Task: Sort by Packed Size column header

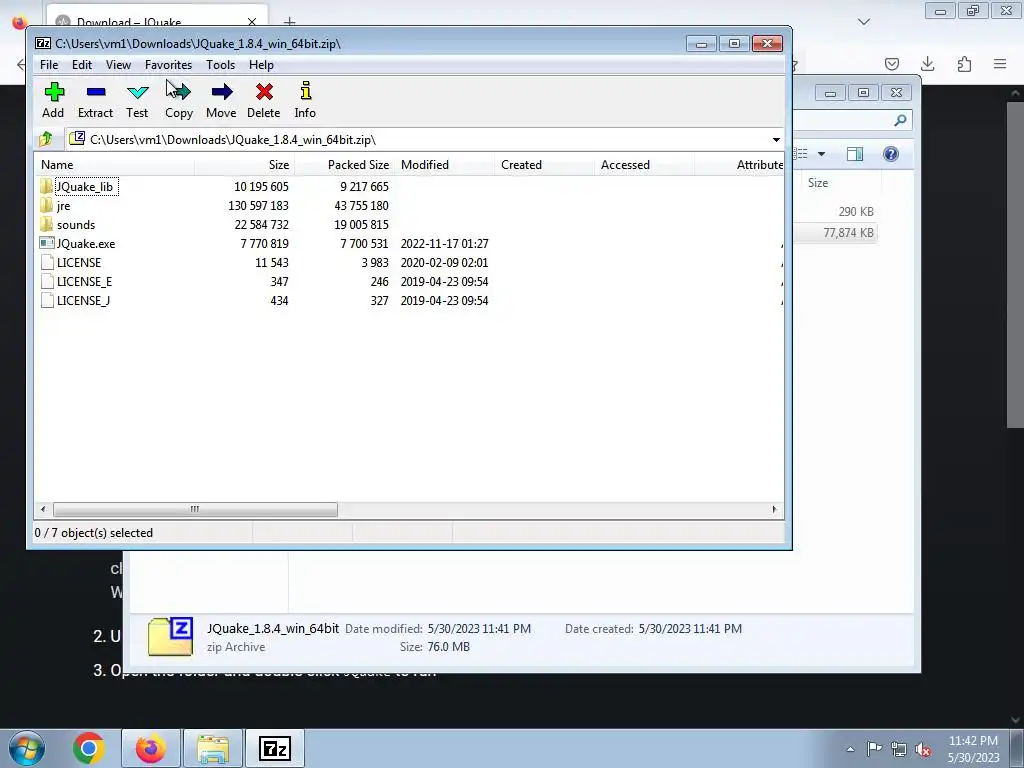Action: click(344, 165)
